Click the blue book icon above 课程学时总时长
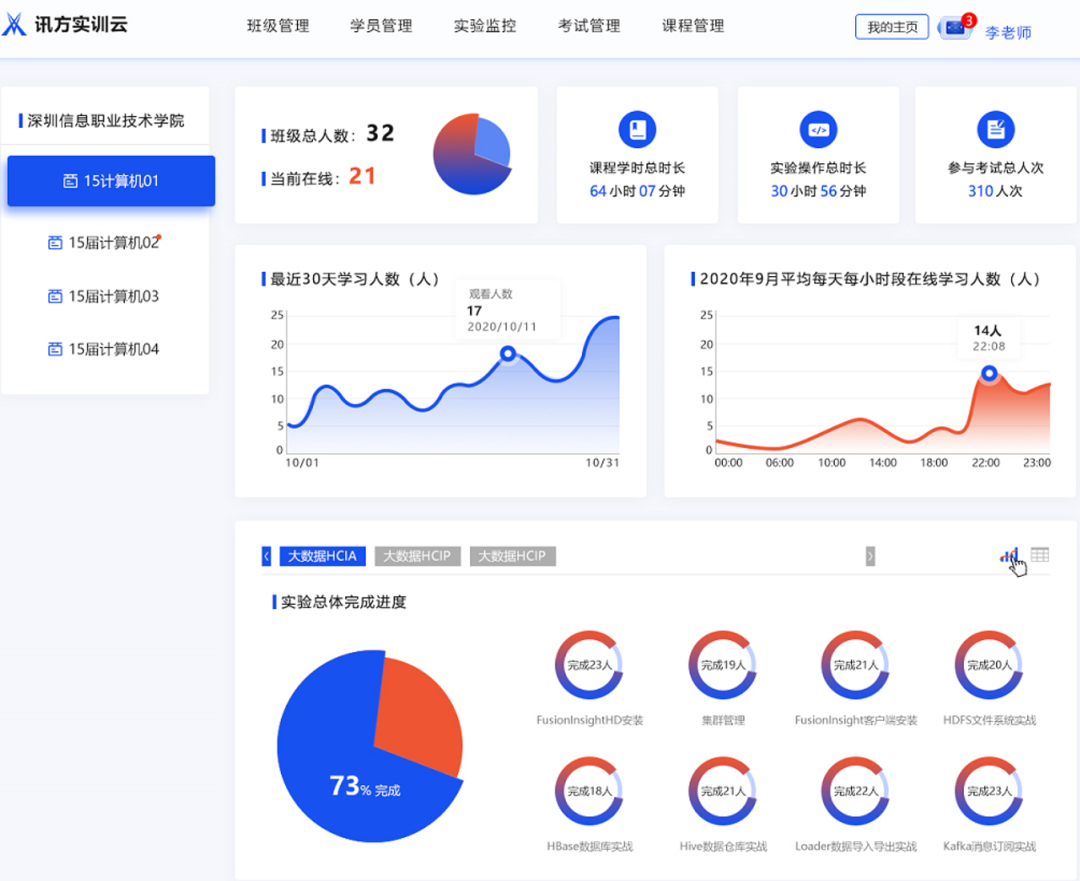1080x881 pixels. tap(637, 128)
